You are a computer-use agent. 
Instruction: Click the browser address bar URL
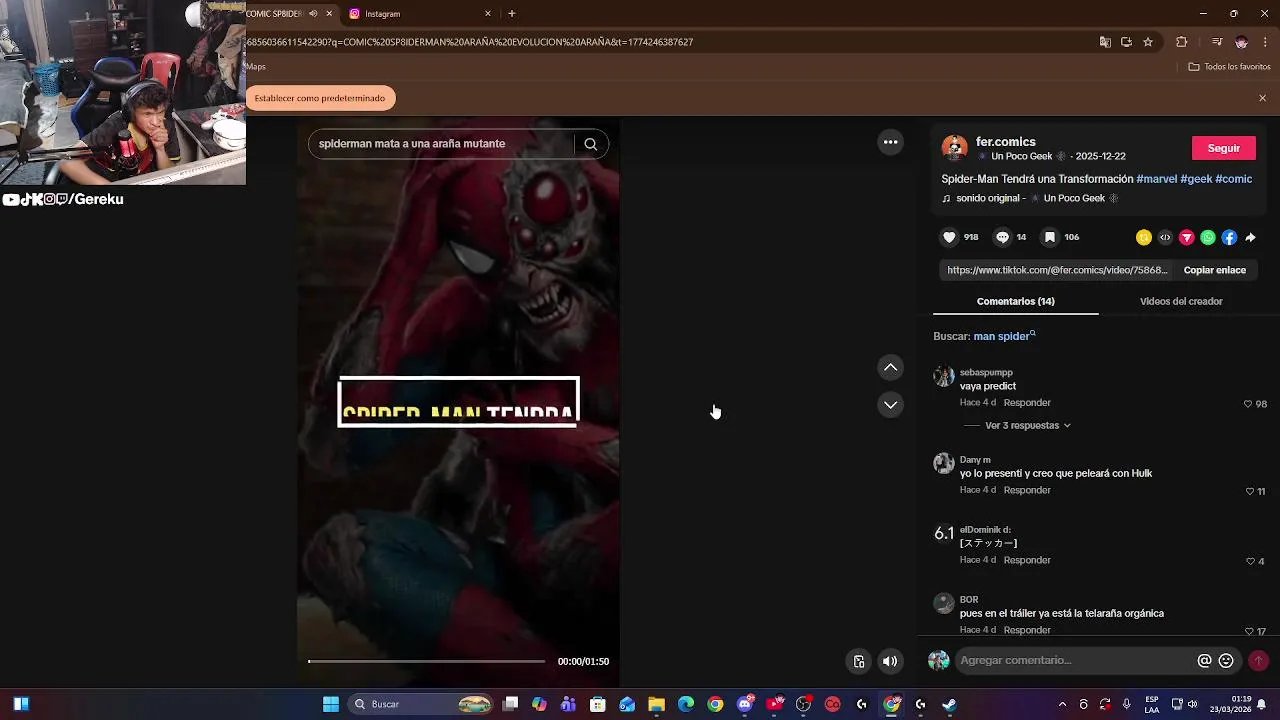coord(470,42)
